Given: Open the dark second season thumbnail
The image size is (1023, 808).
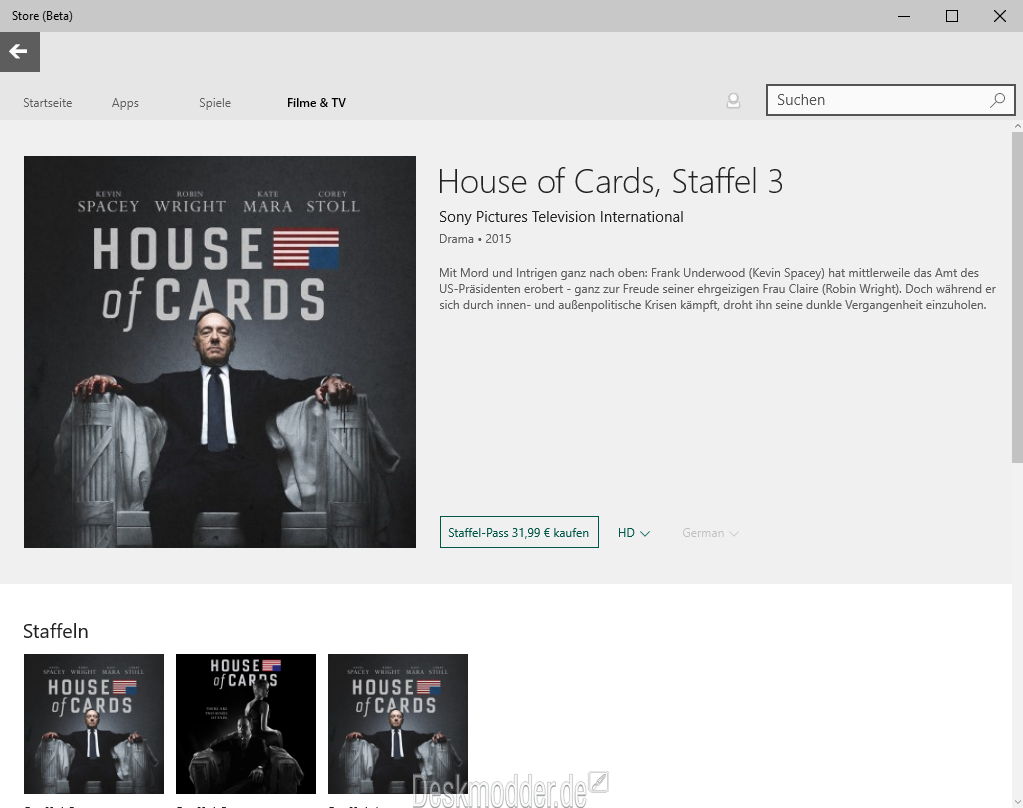Looking at the screenshot, I should 246,724.
